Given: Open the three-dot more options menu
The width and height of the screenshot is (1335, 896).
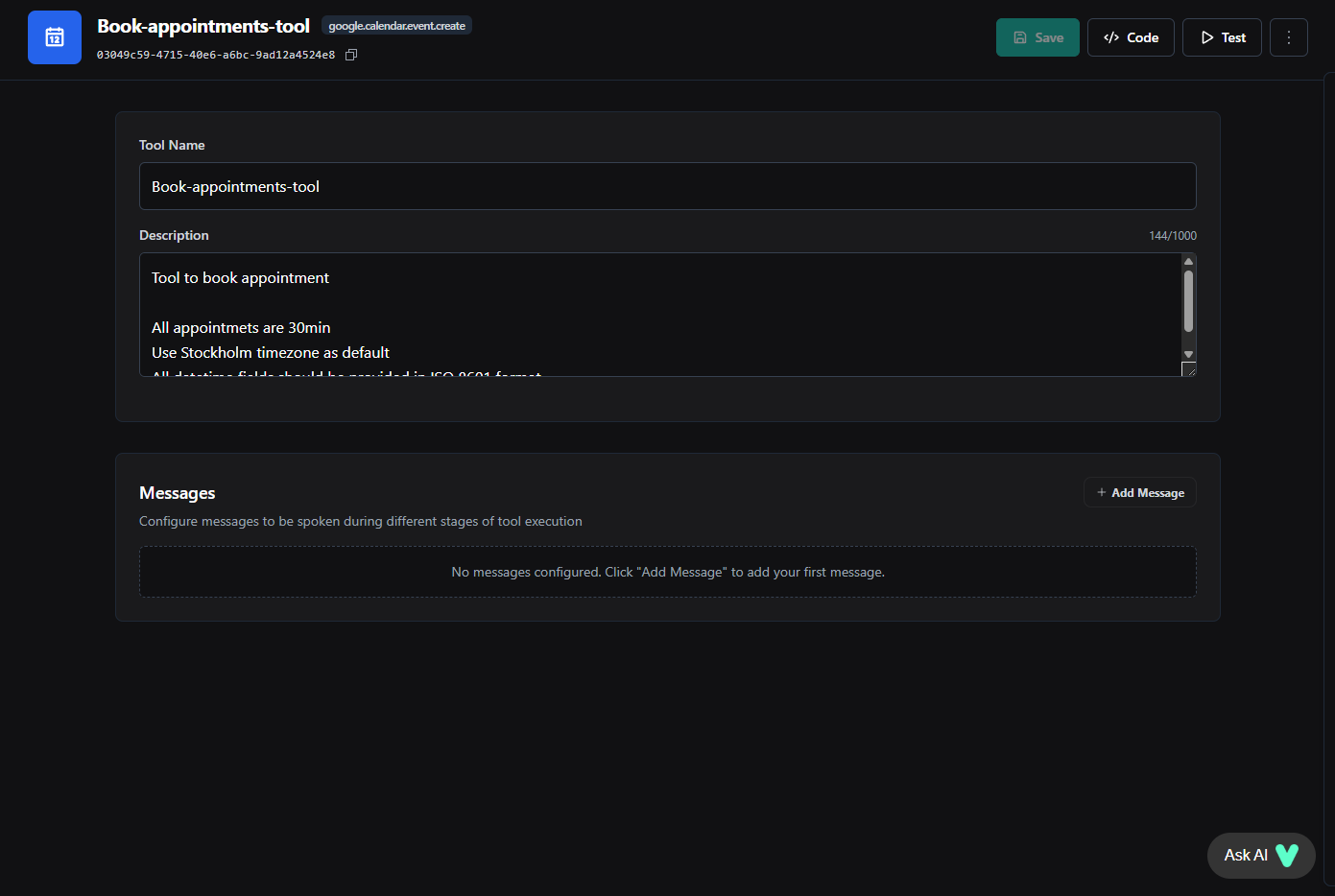Looking at the screenshot, I should (x=1288, y=37).
